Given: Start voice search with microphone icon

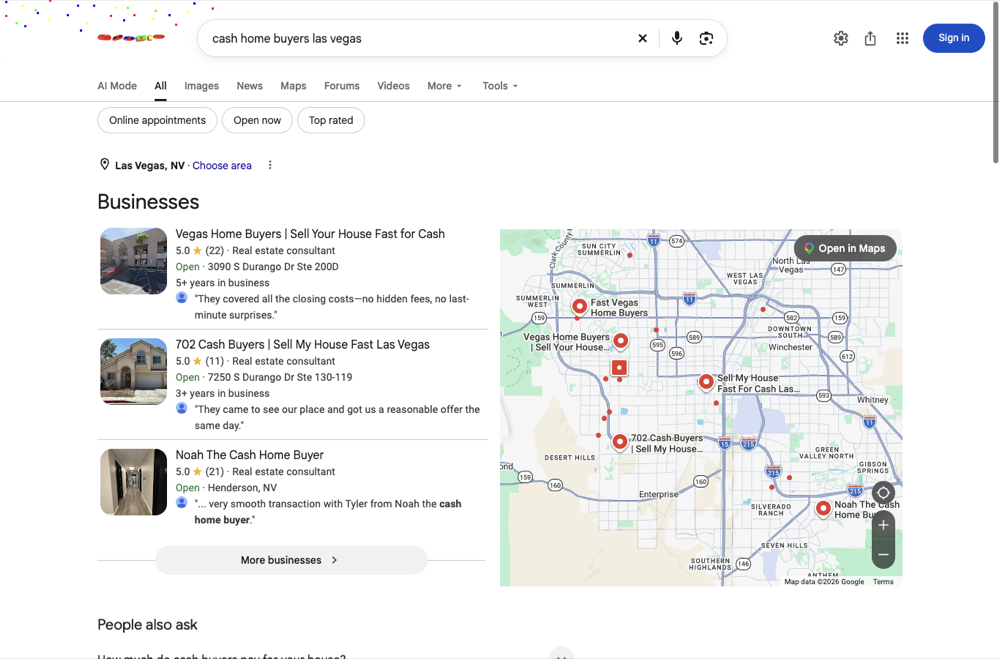Looking at the screenshot, I should pos(677,38).
